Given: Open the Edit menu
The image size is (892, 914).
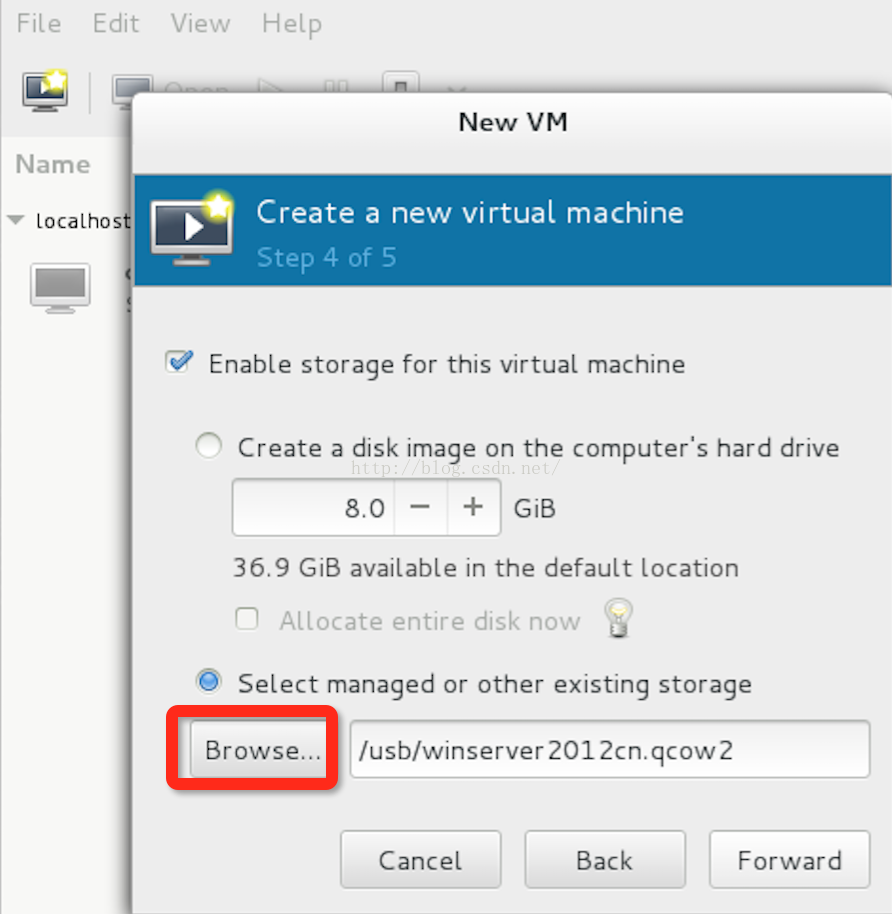Looking at the screenshot, I should point(115,23).
